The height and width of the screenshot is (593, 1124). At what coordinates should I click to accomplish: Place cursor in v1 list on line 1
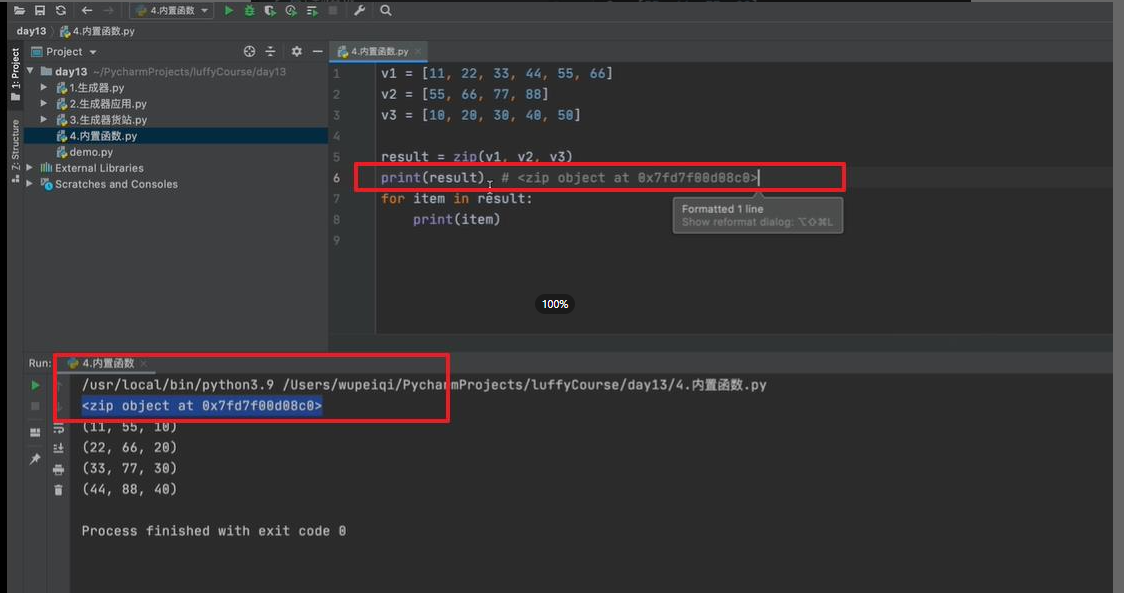(x=496, y=73)
